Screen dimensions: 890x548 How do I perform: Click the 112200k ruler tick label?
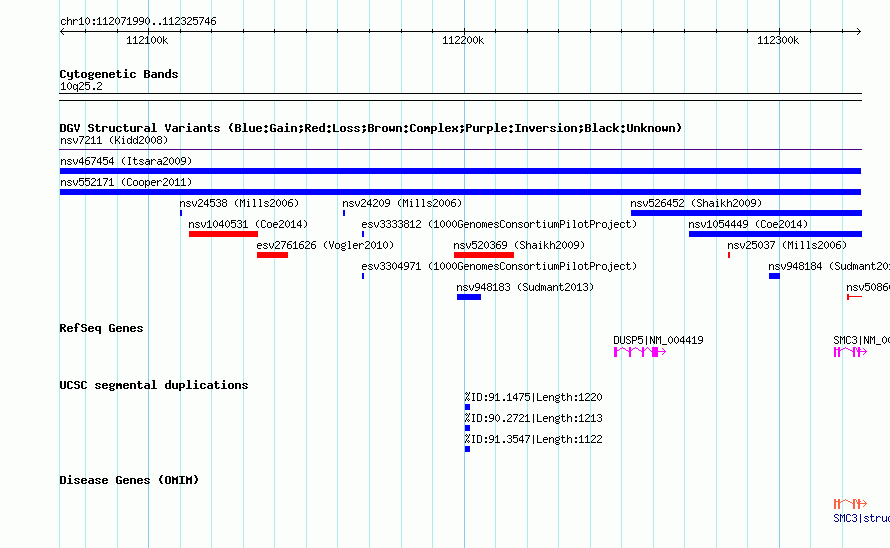coord(463,40)
